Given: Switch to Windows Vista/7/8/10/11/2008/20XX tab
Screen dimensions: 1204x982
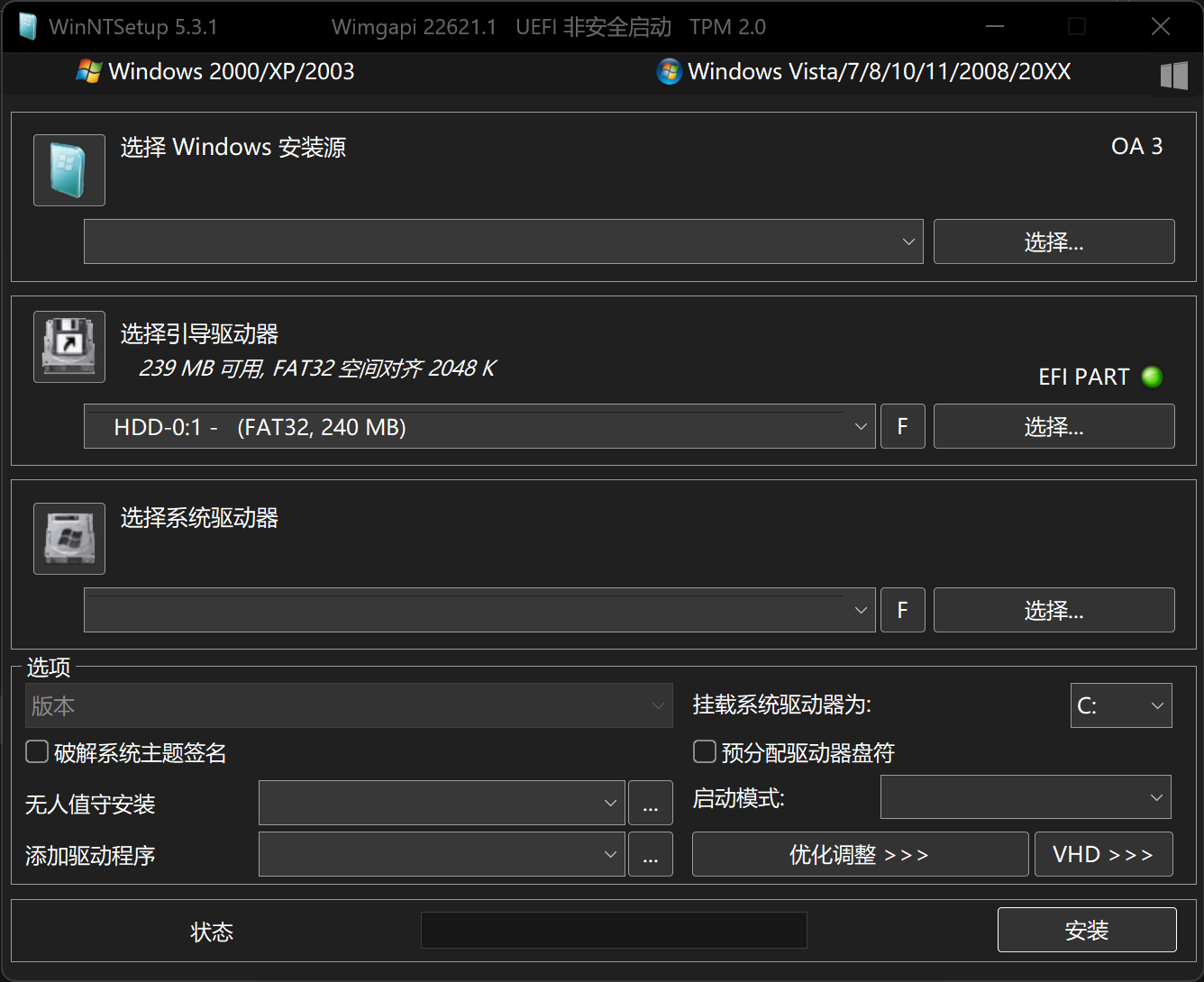Looking at the screenshot, I should [x=864, y=71].
